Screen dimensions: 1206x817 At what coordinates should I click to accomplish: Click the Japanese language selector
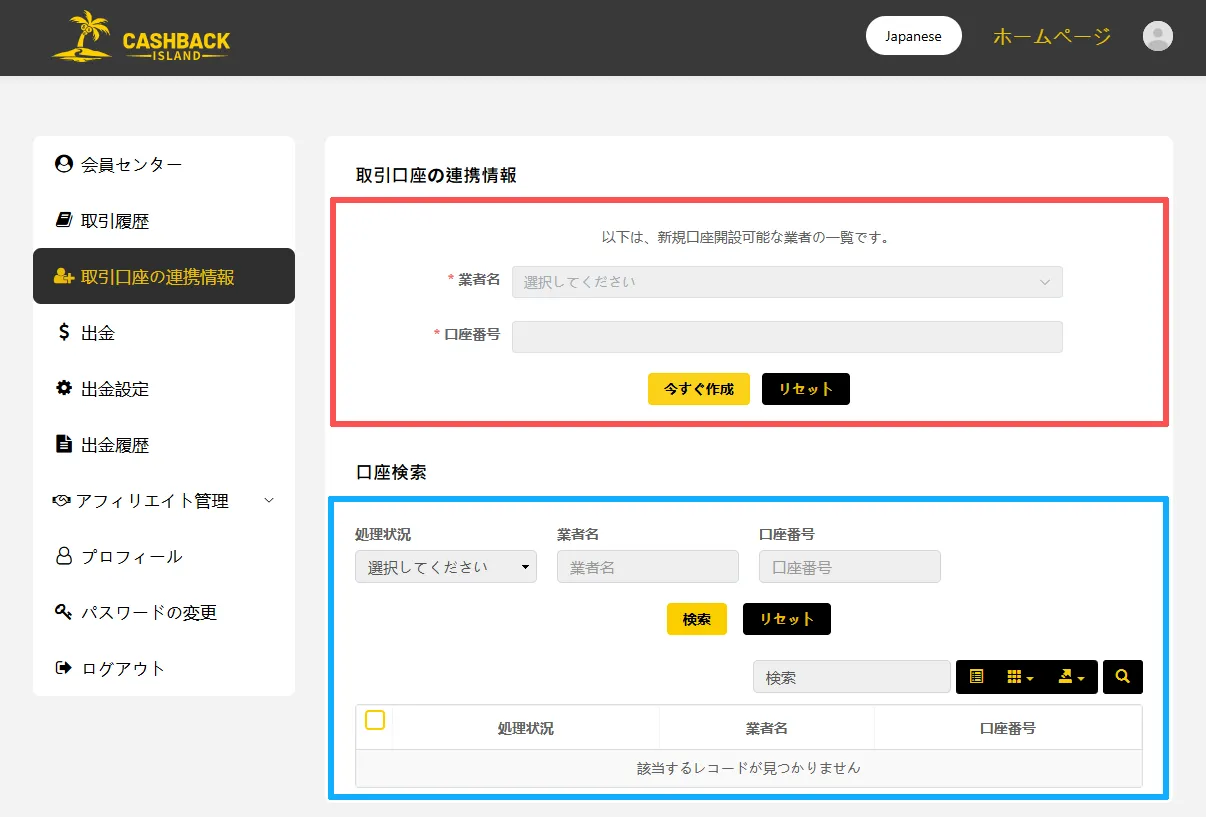(913, 36)
